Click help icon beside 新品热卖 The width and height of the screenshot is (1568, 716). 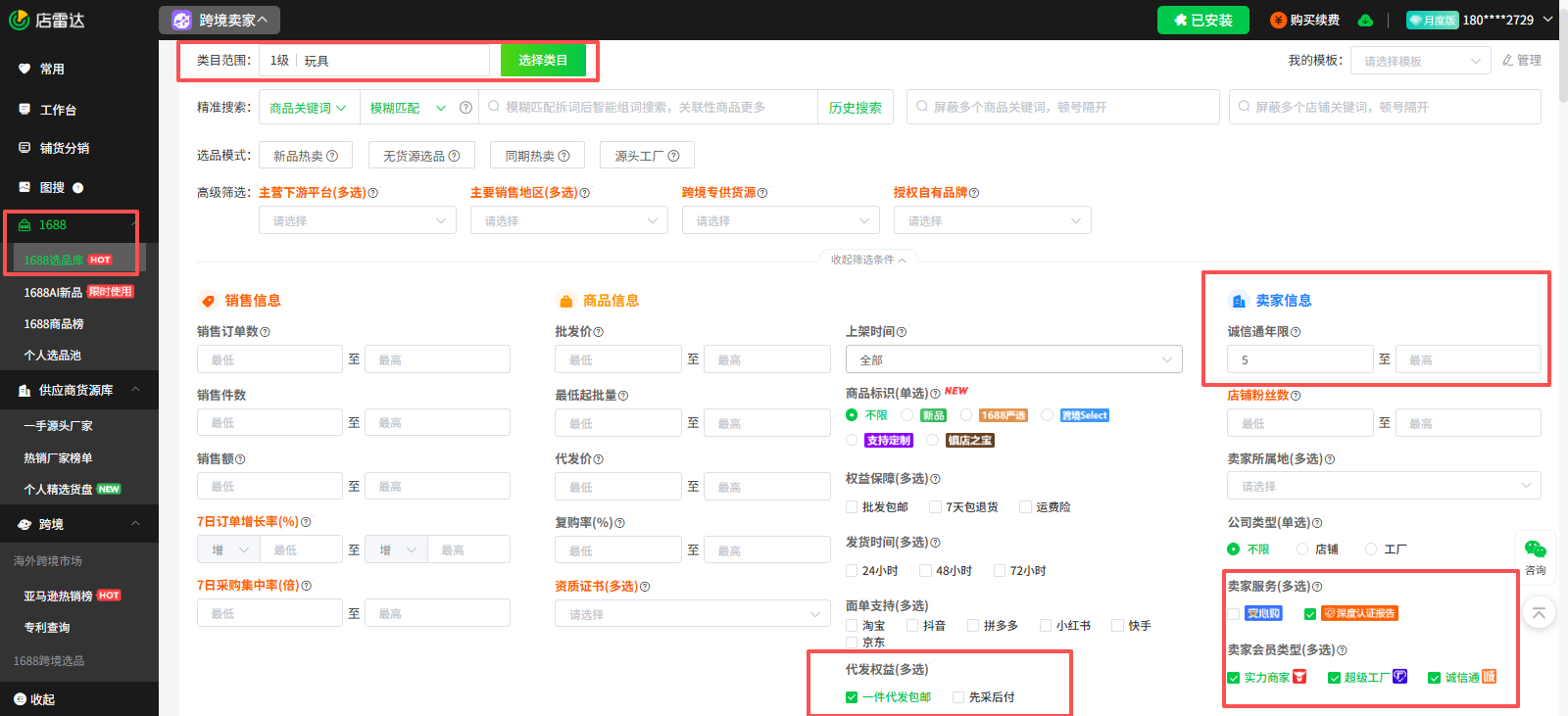tap(332, 156)
